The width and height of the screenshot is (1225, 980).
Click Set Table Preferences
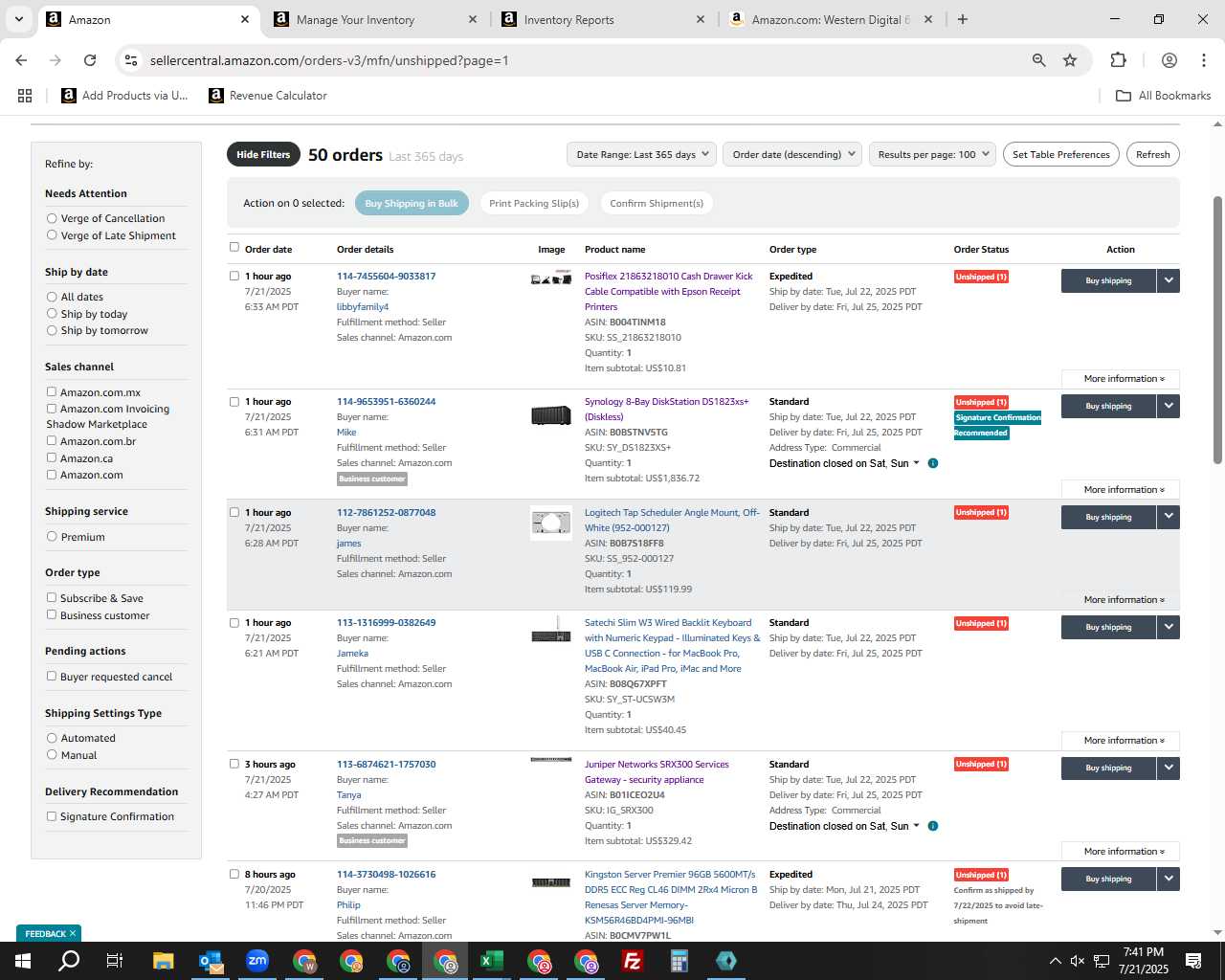click(x=1060, y=154)
